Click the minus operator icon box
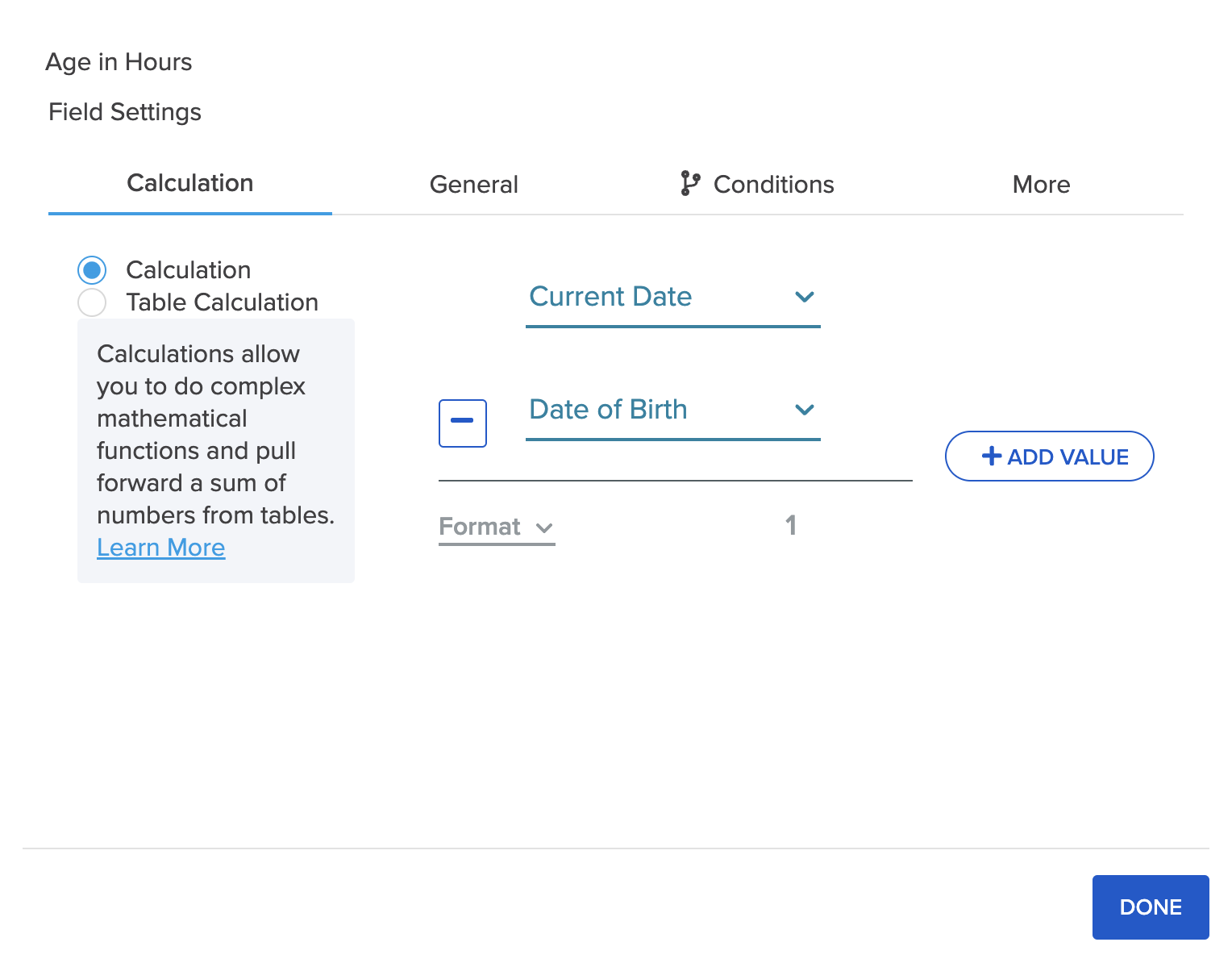This screenshot has height=963, width=1232. (x=462, y=423)
